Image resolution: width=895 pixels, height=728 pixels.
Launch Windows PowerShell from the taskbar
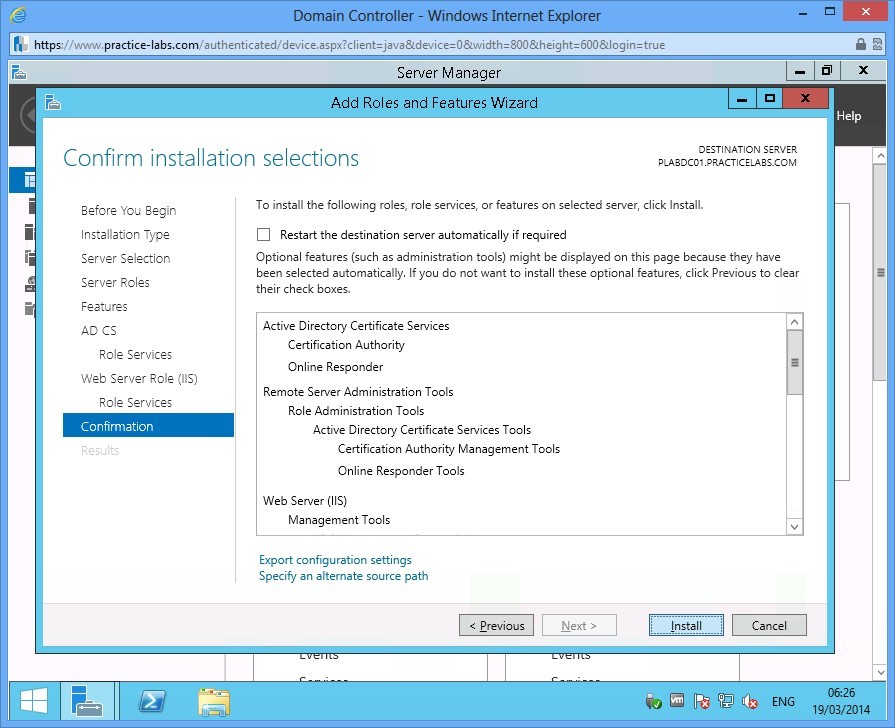[152, 701]
